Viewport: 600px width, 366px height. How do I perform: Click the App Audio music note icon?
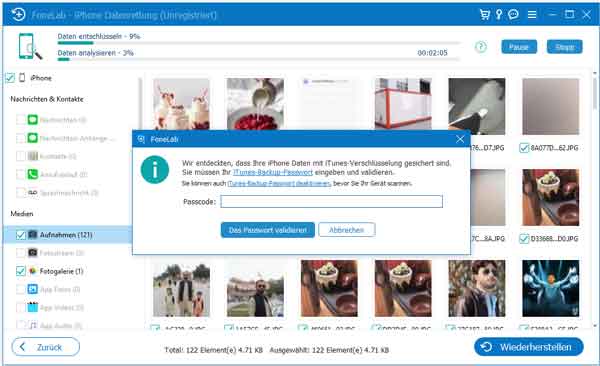click(x=33, y=325)
